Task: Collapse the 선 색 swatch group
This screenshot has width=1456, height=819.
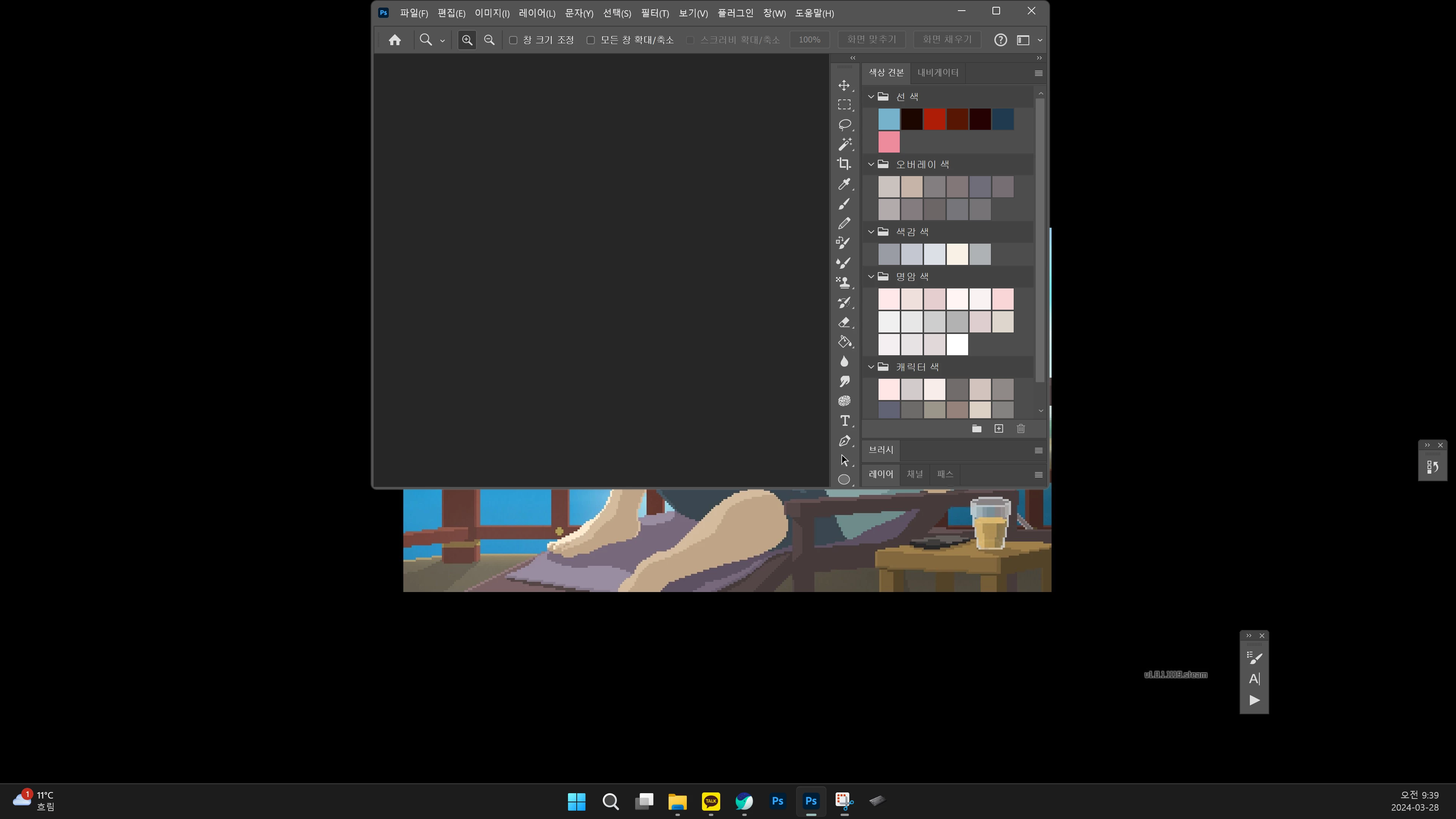Action: [x=871, y=96]
